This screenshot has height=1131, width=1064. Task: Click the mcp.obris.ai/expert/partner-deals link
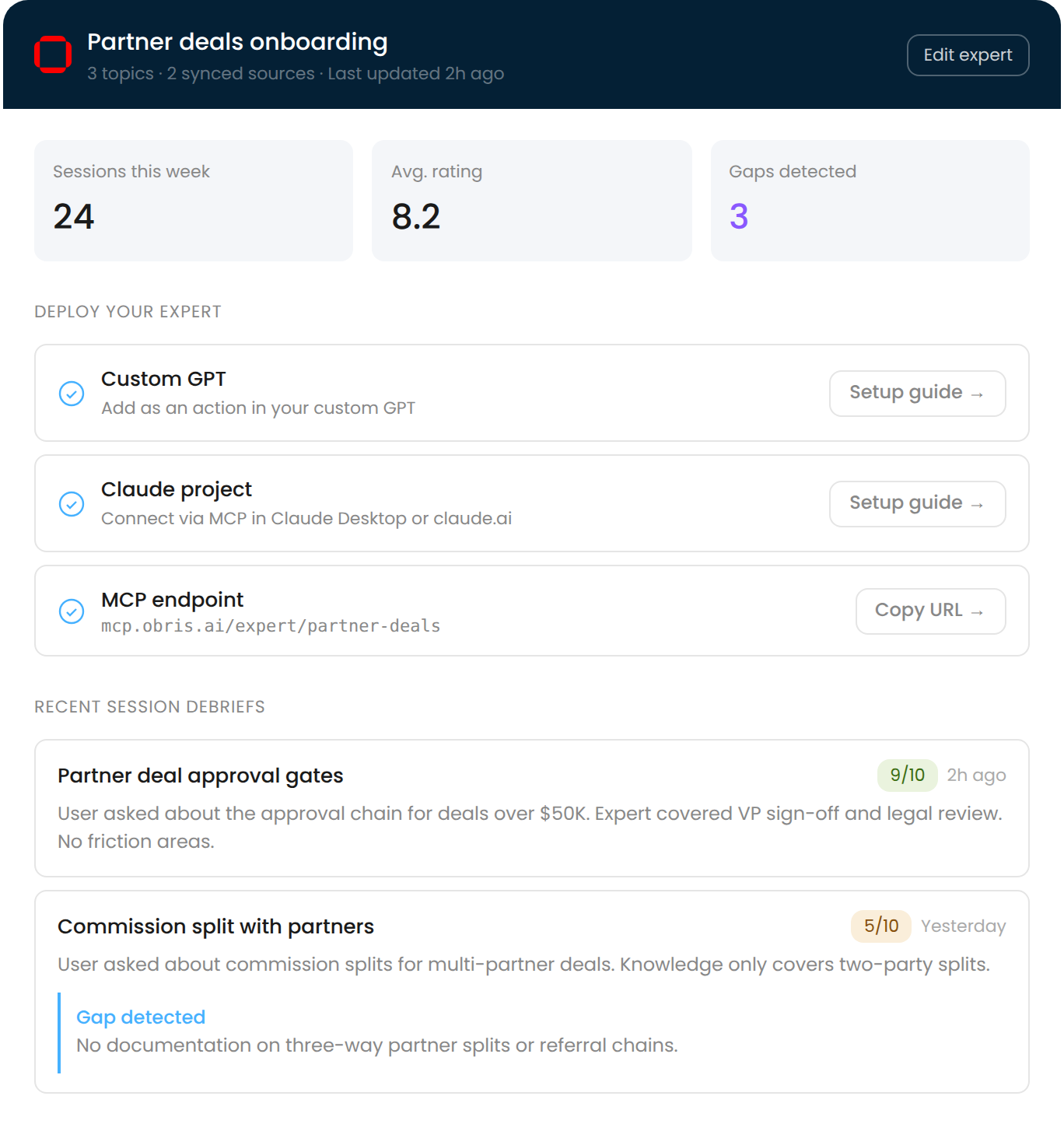[270, 625]
